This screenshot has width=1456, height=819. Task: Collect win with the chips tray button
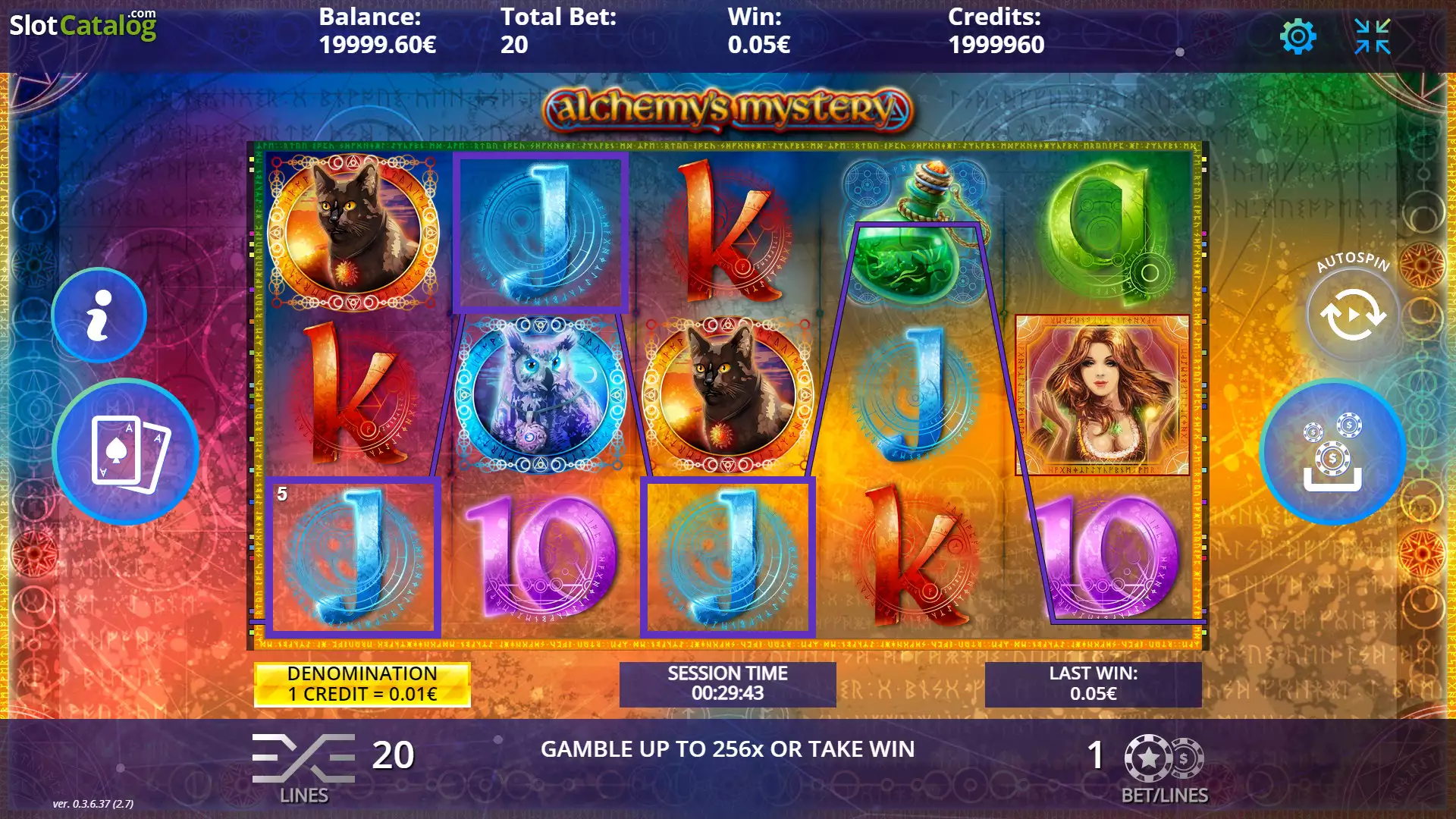[1332, 452]
